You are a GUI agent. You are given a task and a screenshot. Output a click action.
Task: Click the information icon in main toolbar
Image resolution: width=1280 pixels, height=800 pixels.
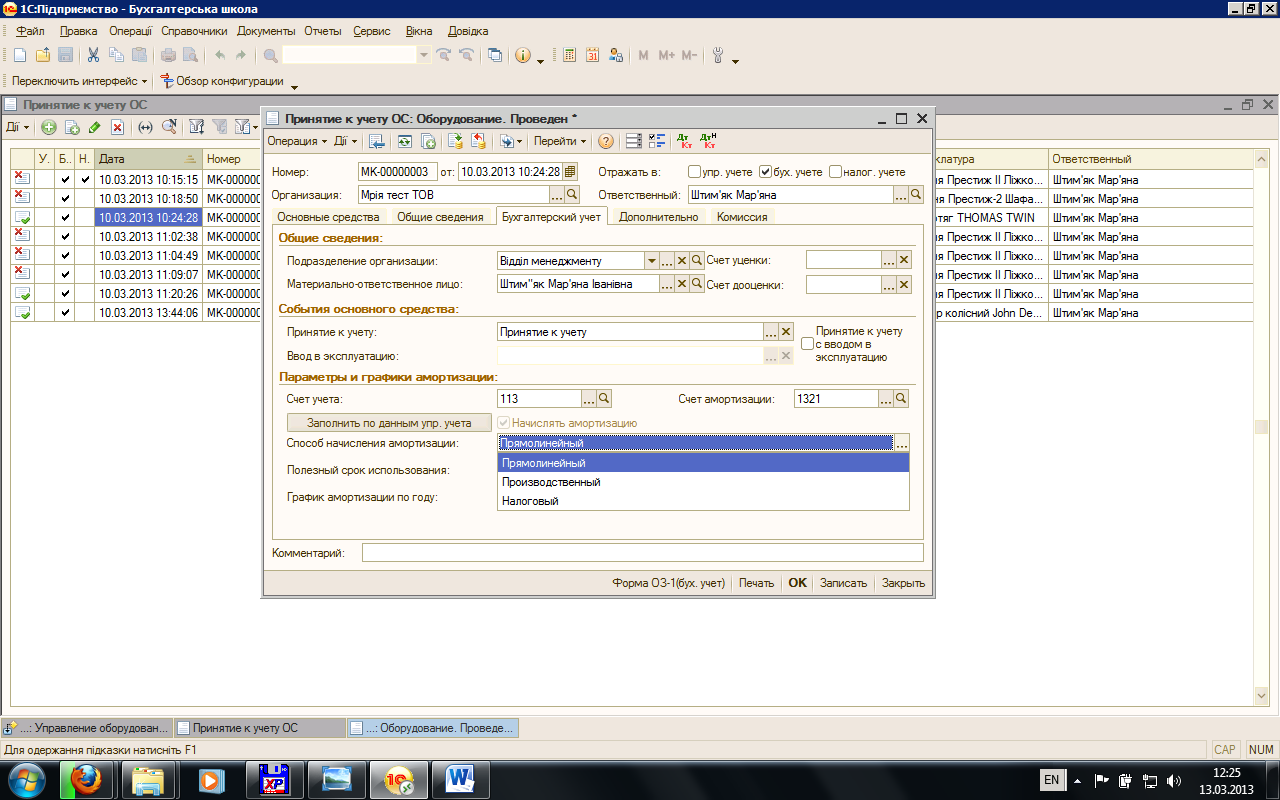523,56
